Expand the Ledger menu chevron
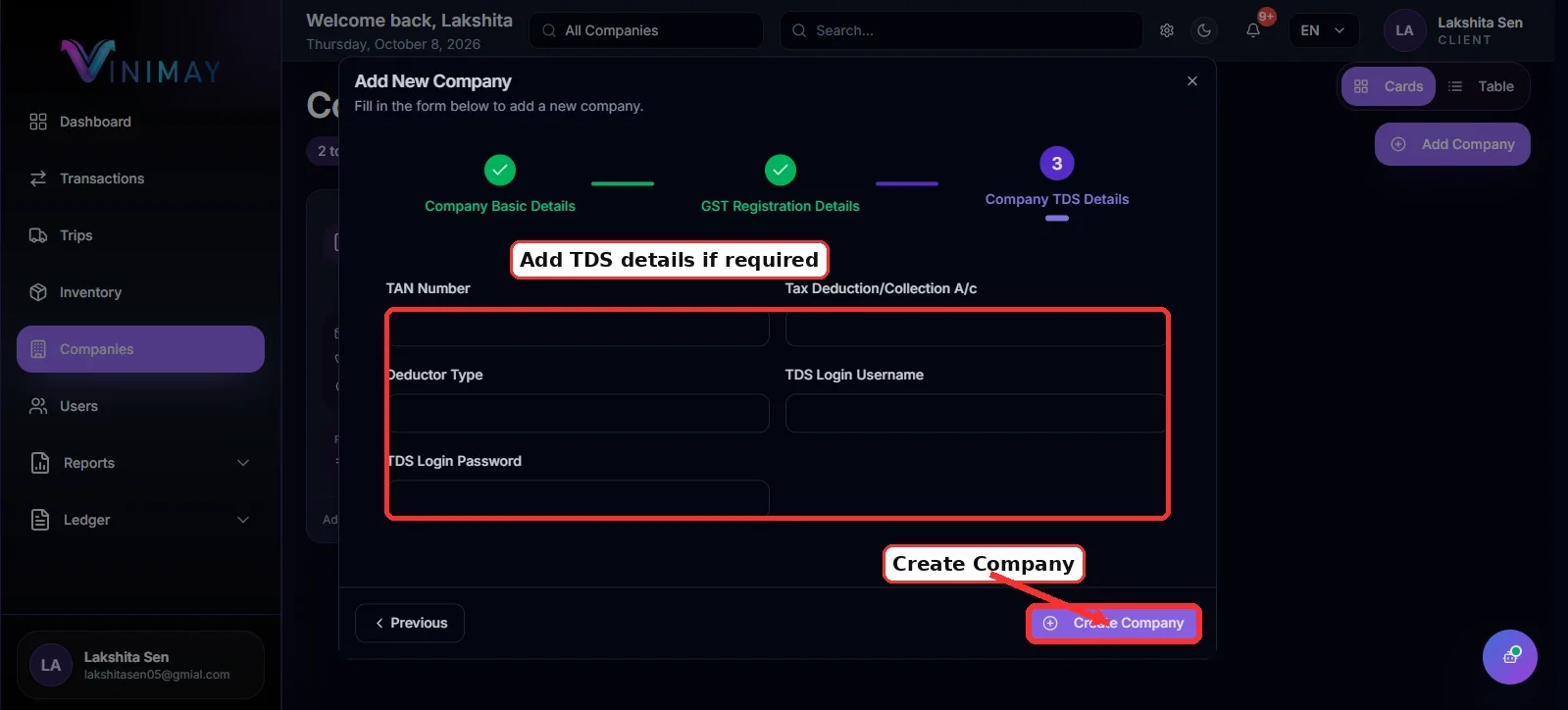 (x=243, y=520)
